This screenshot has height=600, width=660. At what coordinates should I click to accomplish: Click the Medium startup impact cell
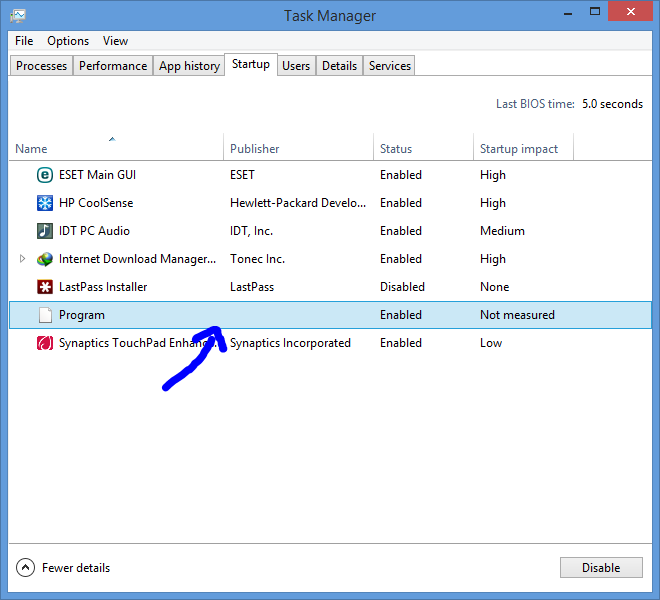[502, 231]
